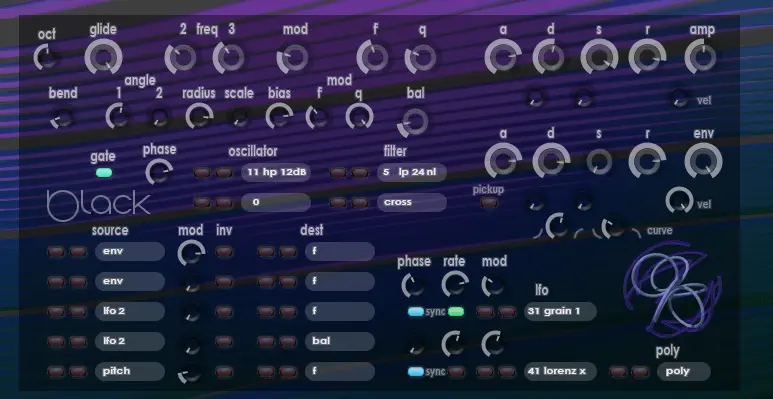Viewport: 773px width, 399px height.
Task: Toggle blue switch left of lorenz x sync label
Action: 416,371
